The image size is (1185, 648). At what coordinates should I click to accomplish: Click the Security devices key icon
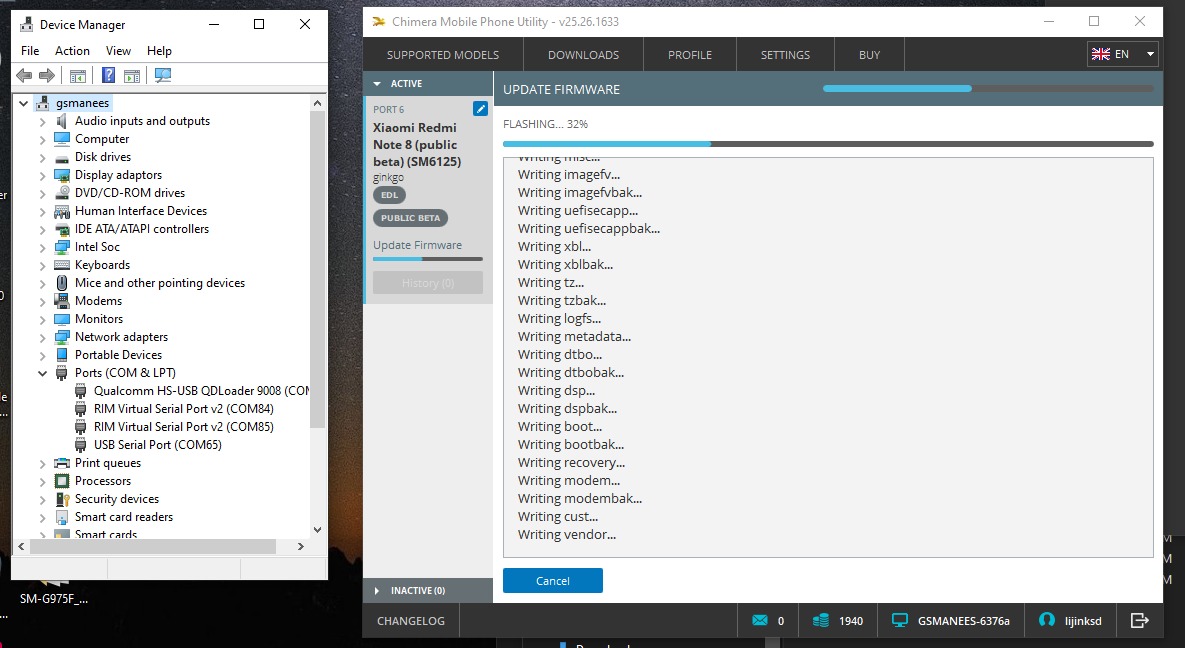[x=62, y=499]
